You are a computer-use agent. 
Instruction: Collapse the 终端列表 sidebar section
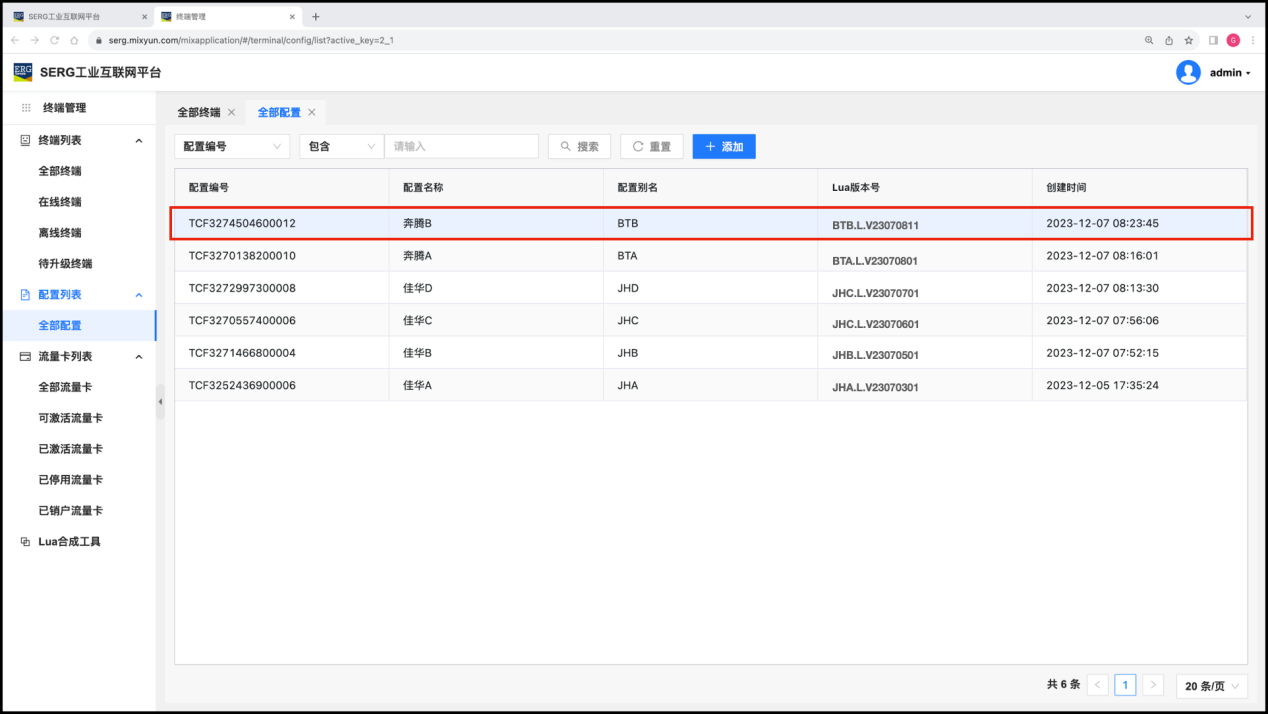[x=139, y=140]
